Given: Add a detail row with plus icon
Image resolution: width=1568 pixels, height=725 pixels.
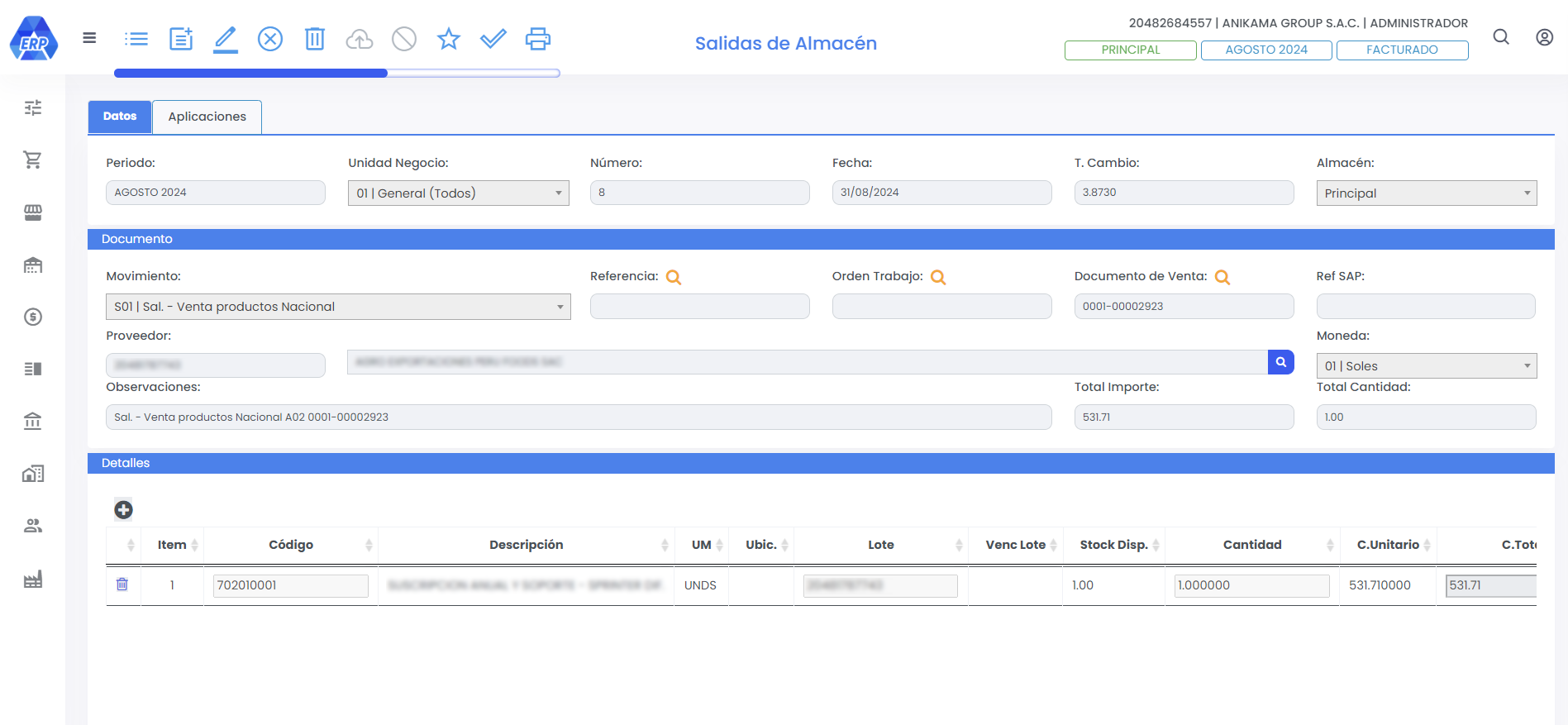Looking at the screenshot, I should point(123,509).
